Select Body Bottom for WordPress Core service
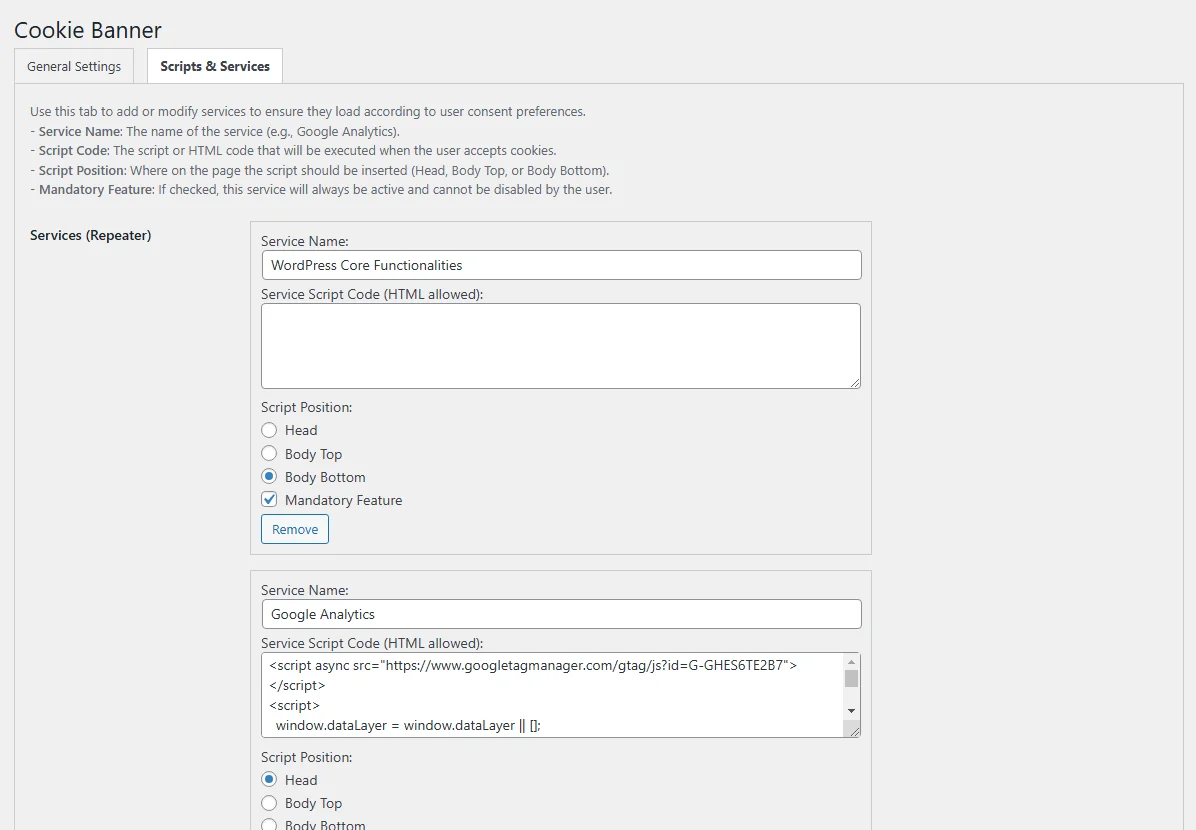Screen dimensions: 1196x830 point(269,477)
